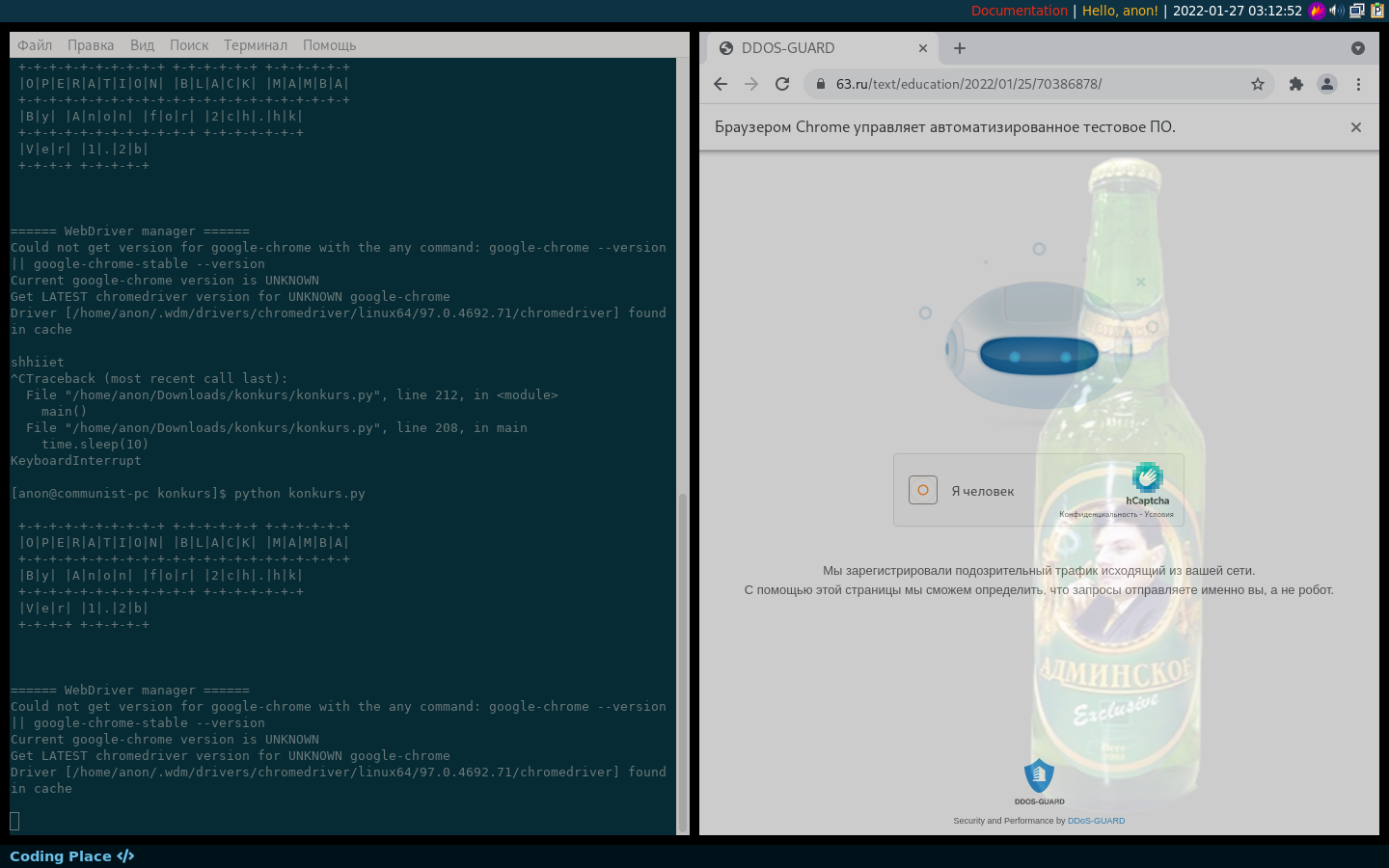The height and width of the screenshot is (868, 1389).
Task: Click the "Security and Performance by" footer text
Action: [1009, 821]
